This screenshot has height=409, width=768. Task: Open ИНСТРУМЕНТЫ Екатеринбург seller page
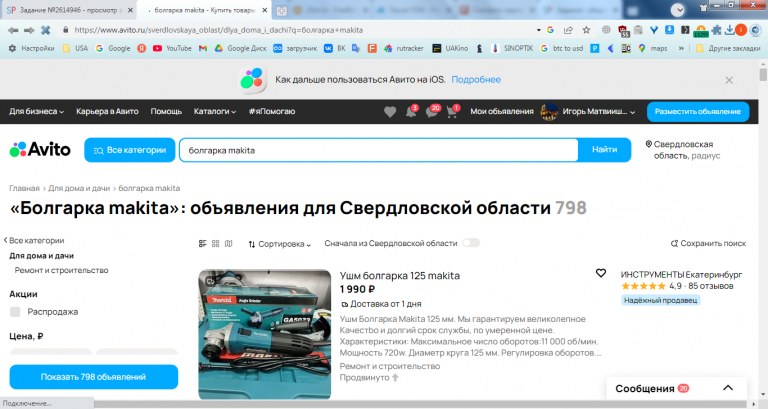coord(681,275)
